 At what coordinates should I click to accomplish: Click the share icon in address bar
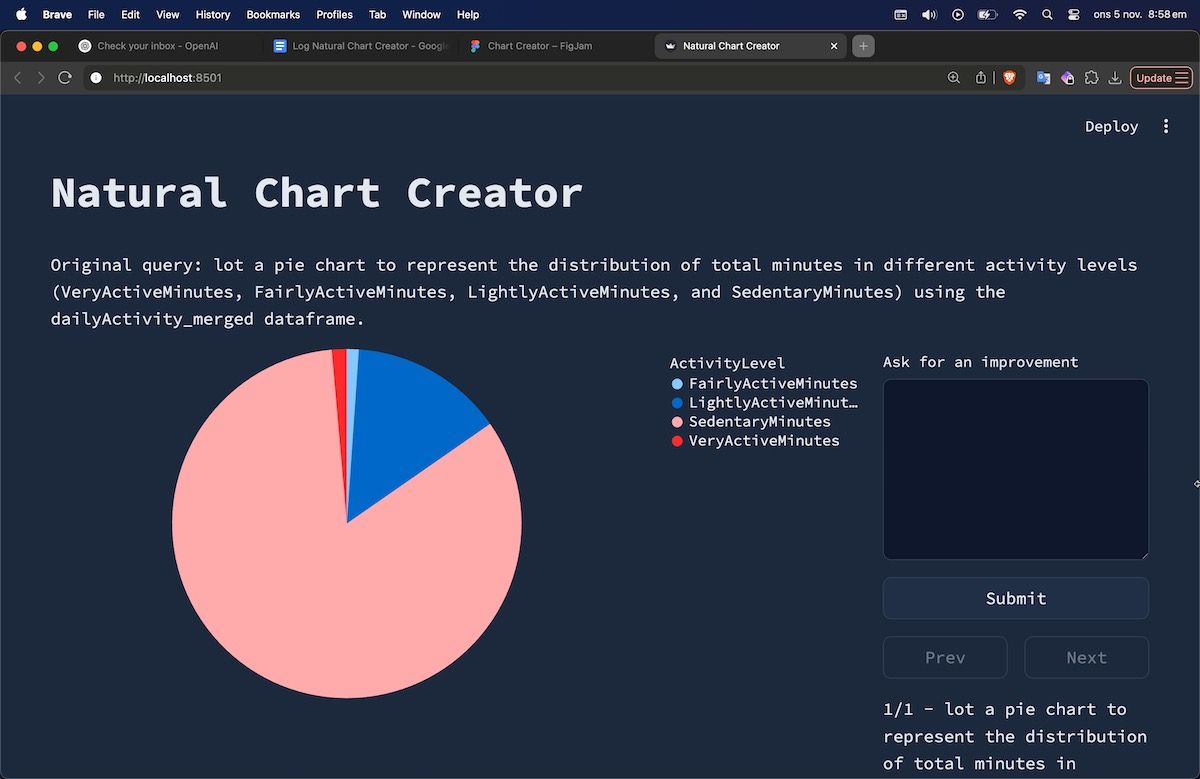coord(981,77)
